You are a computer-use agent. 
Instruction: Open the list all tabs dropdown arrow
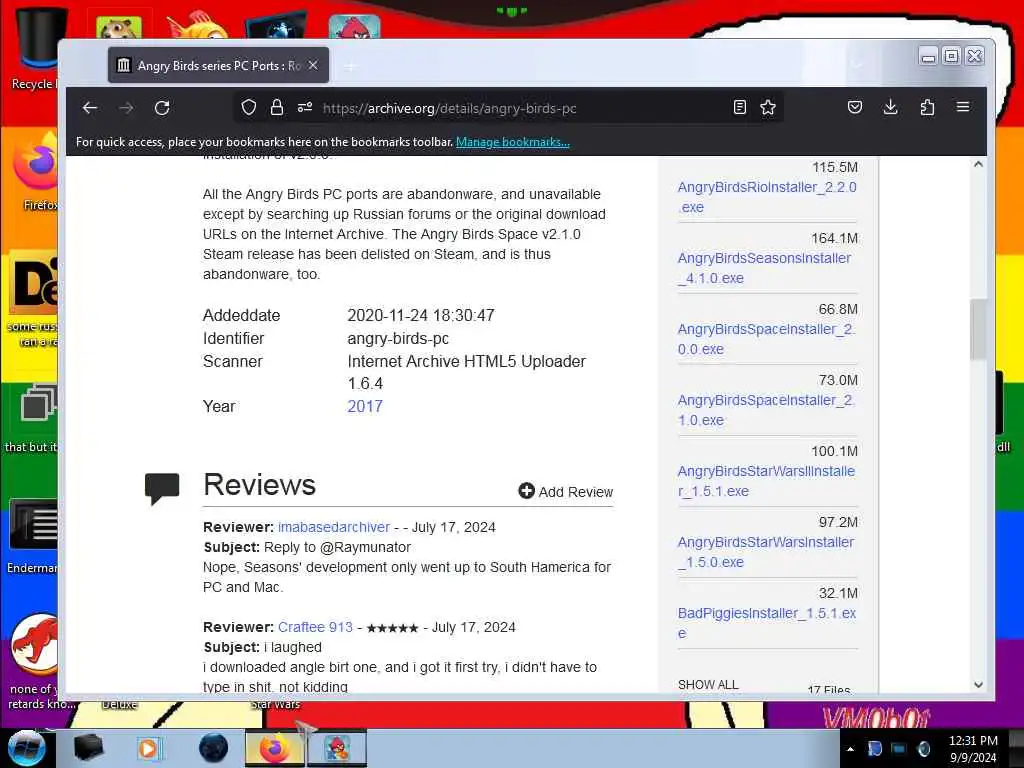click(857, 65)
